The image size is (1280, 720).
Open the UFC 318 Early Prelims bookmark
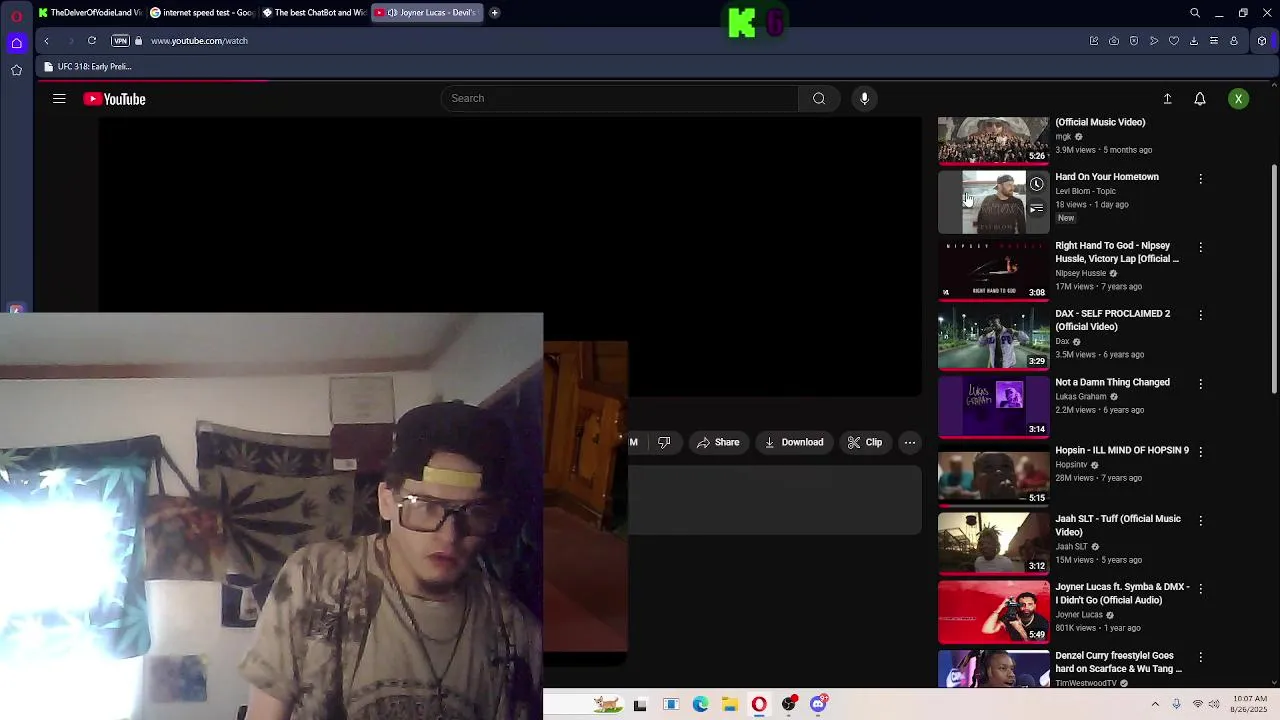coord(87,67)
